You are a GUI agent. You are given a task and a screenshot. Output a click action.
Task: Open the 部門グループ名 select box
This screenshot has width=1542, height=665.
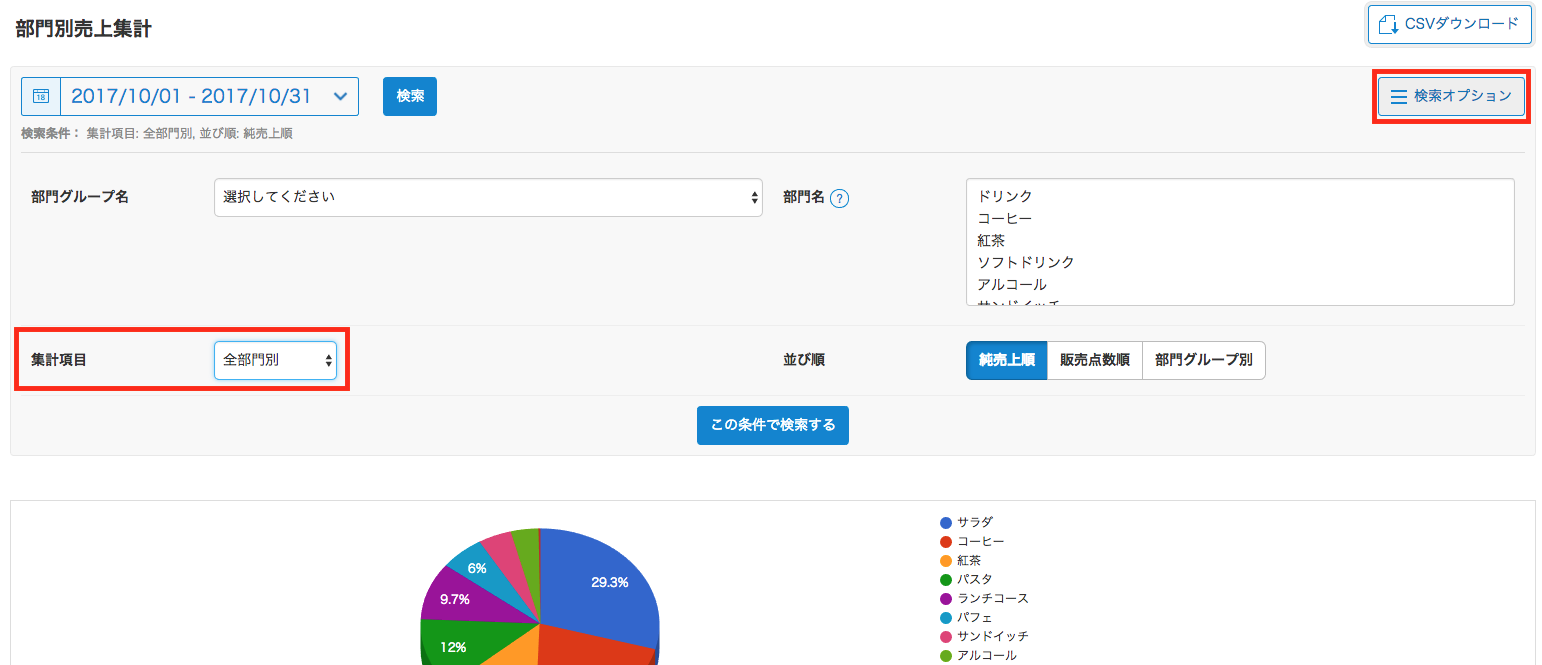click(488, 197)
